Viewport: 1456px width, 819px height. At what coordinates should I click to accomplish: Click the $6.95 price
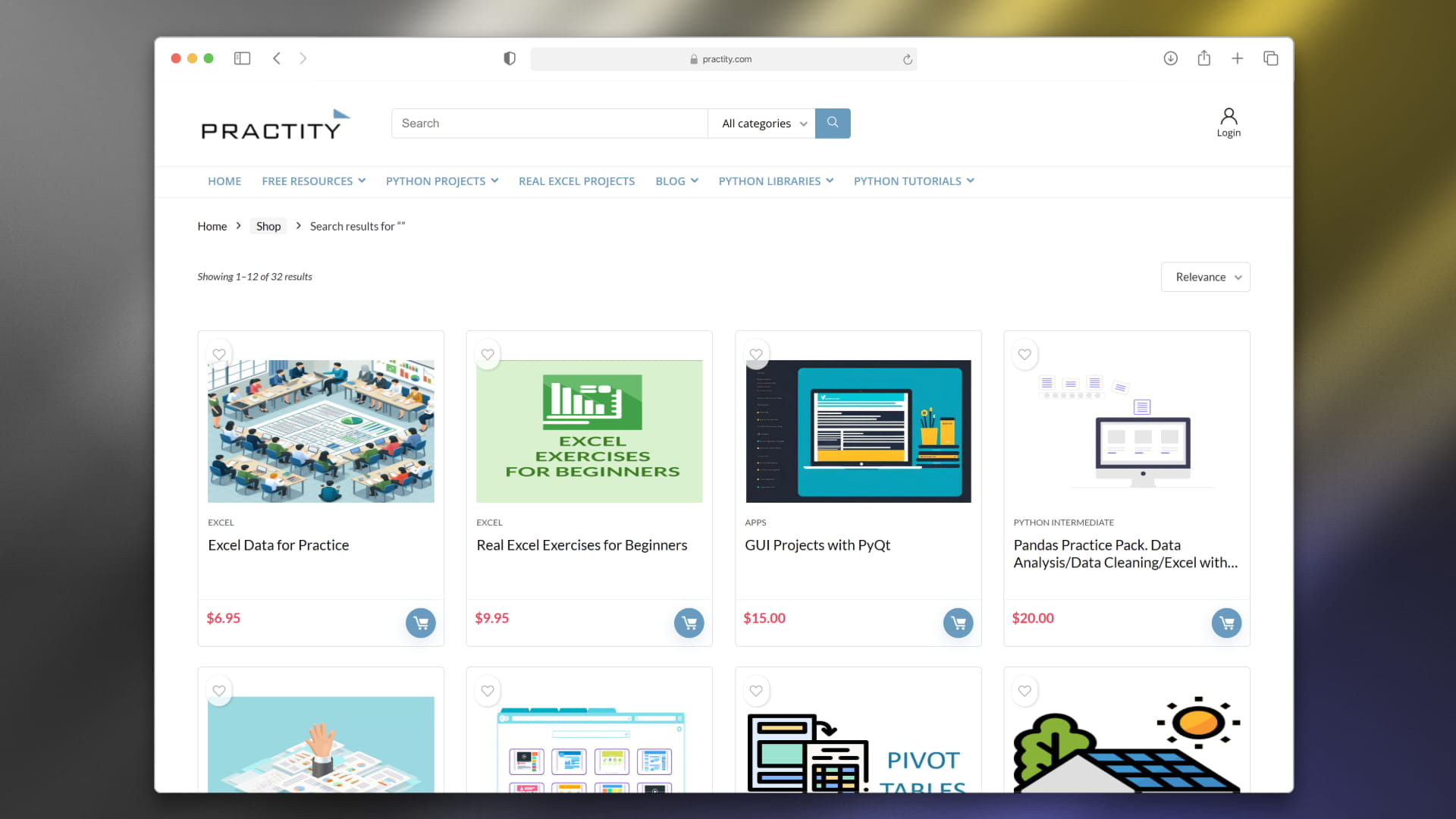coord(223,618)
